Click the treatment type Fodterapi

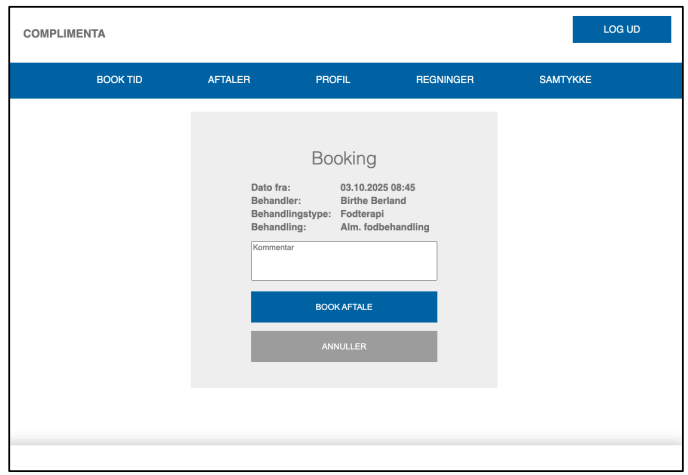click(x=362, y=214)
